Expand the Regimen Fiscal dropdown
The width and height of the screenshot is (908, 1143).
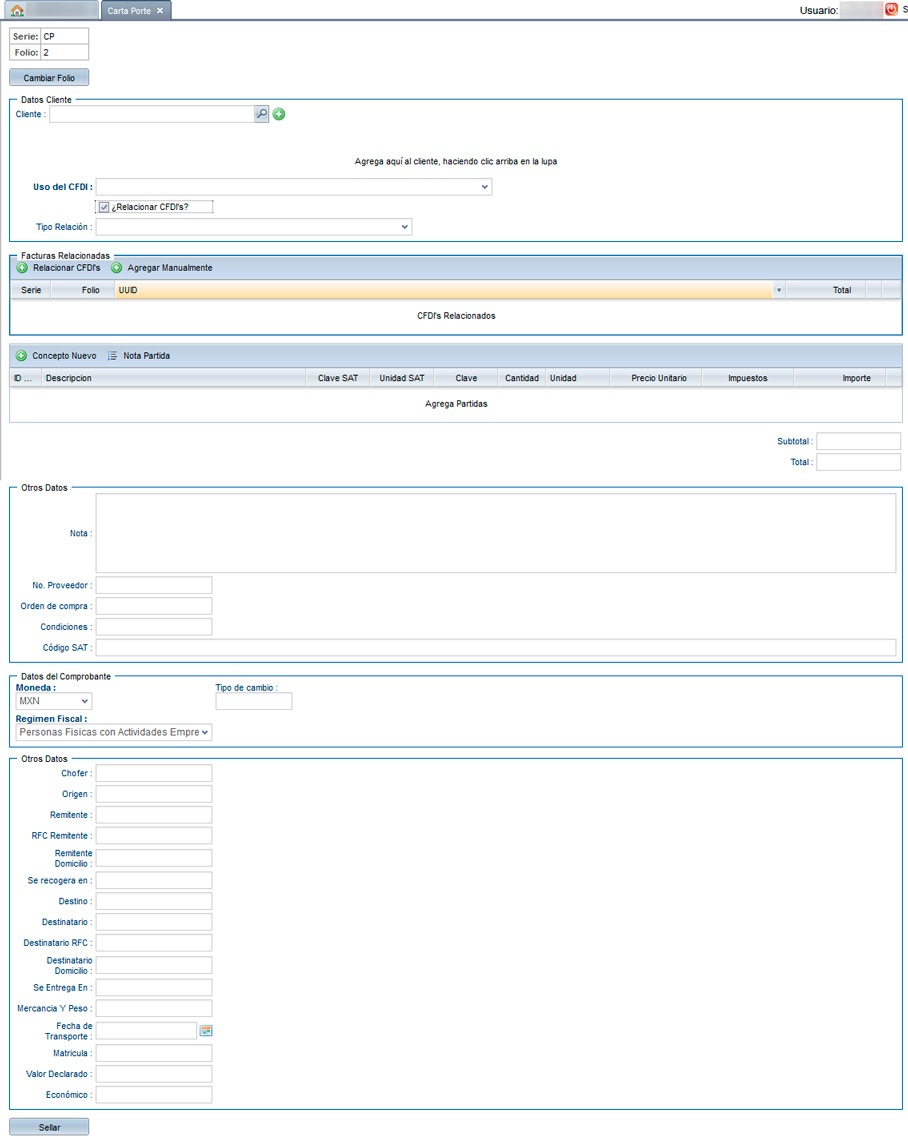[x=205, y=732]
